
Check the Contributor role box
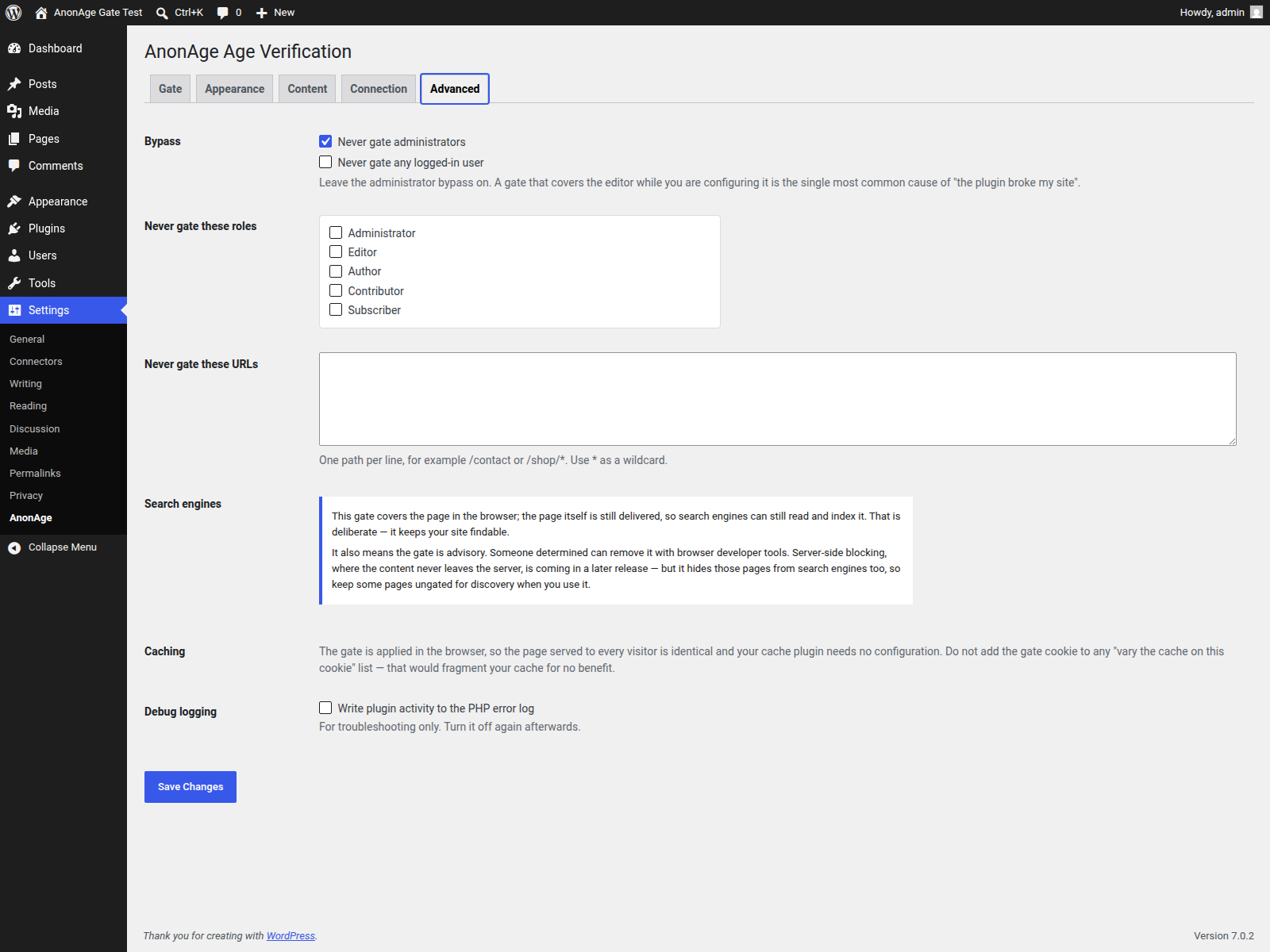coord(336,290)
